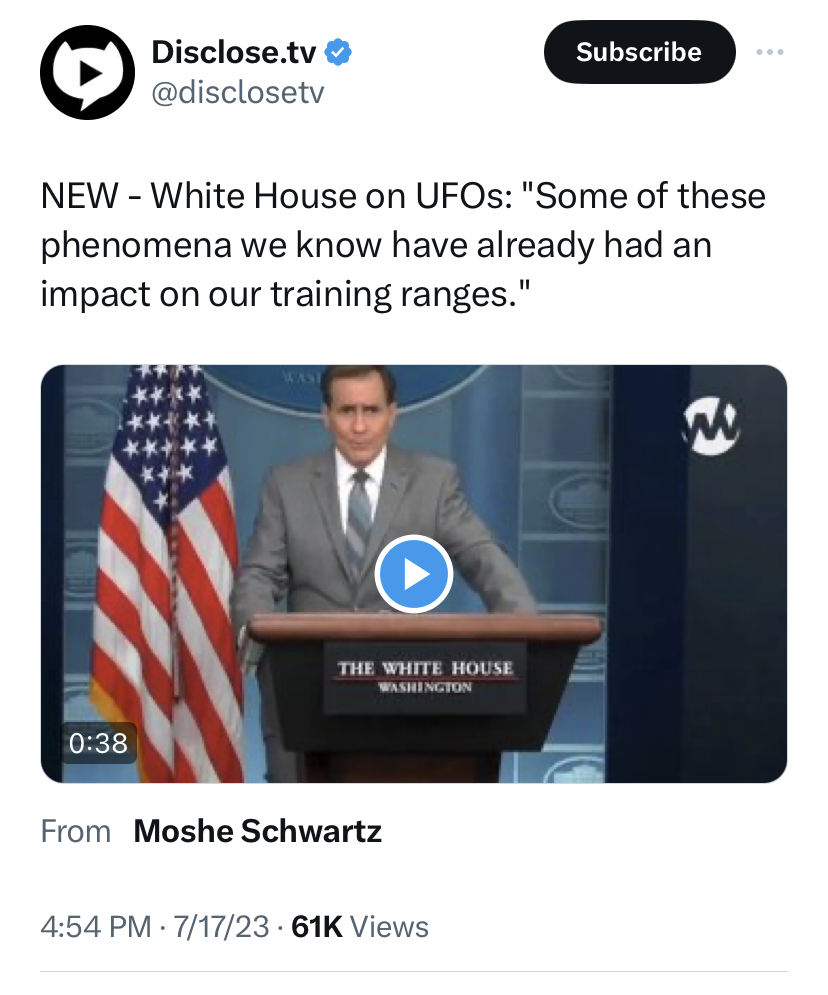Click The White House podium sign
The width and height of the screenshot is (828, 995).
[x=424, y=676]
